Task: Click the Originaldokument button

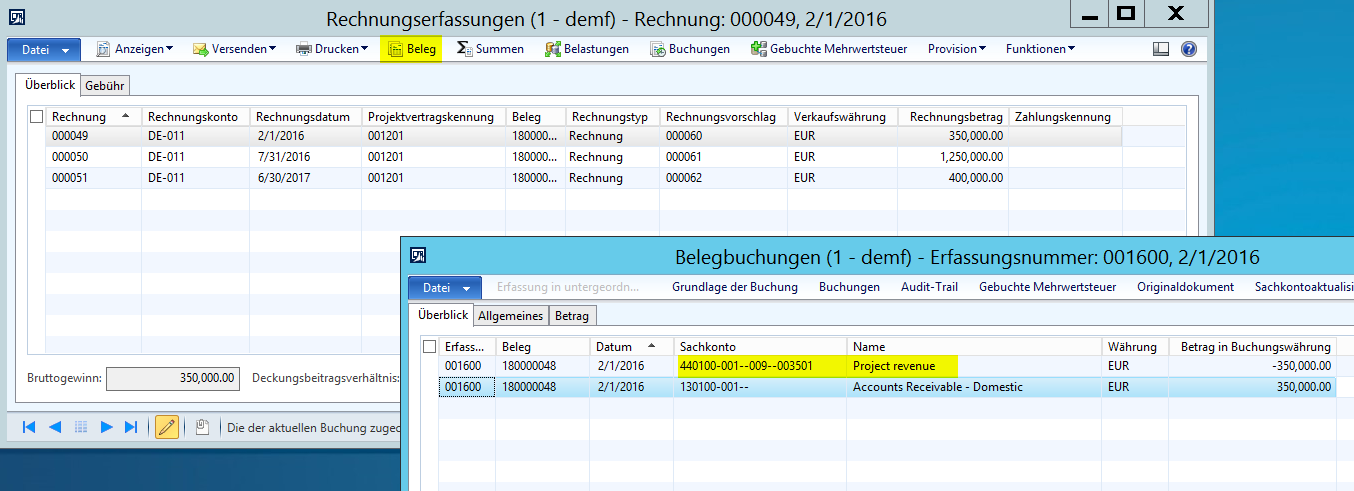Action: point(1185,287)
